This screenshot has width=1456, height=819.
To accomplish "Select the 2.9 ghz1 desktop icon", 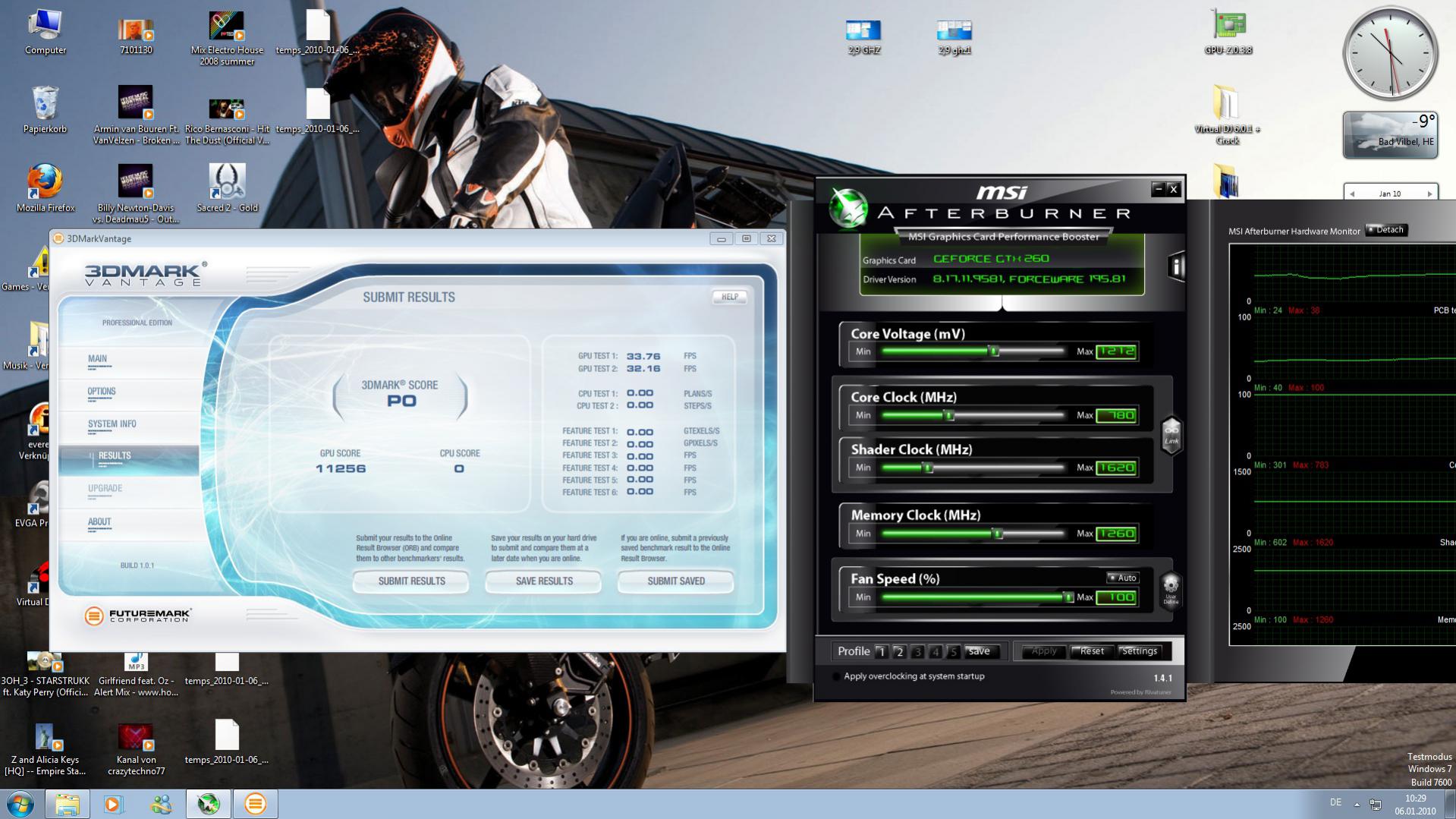I will pyautogui.click(x=954, y=36).
